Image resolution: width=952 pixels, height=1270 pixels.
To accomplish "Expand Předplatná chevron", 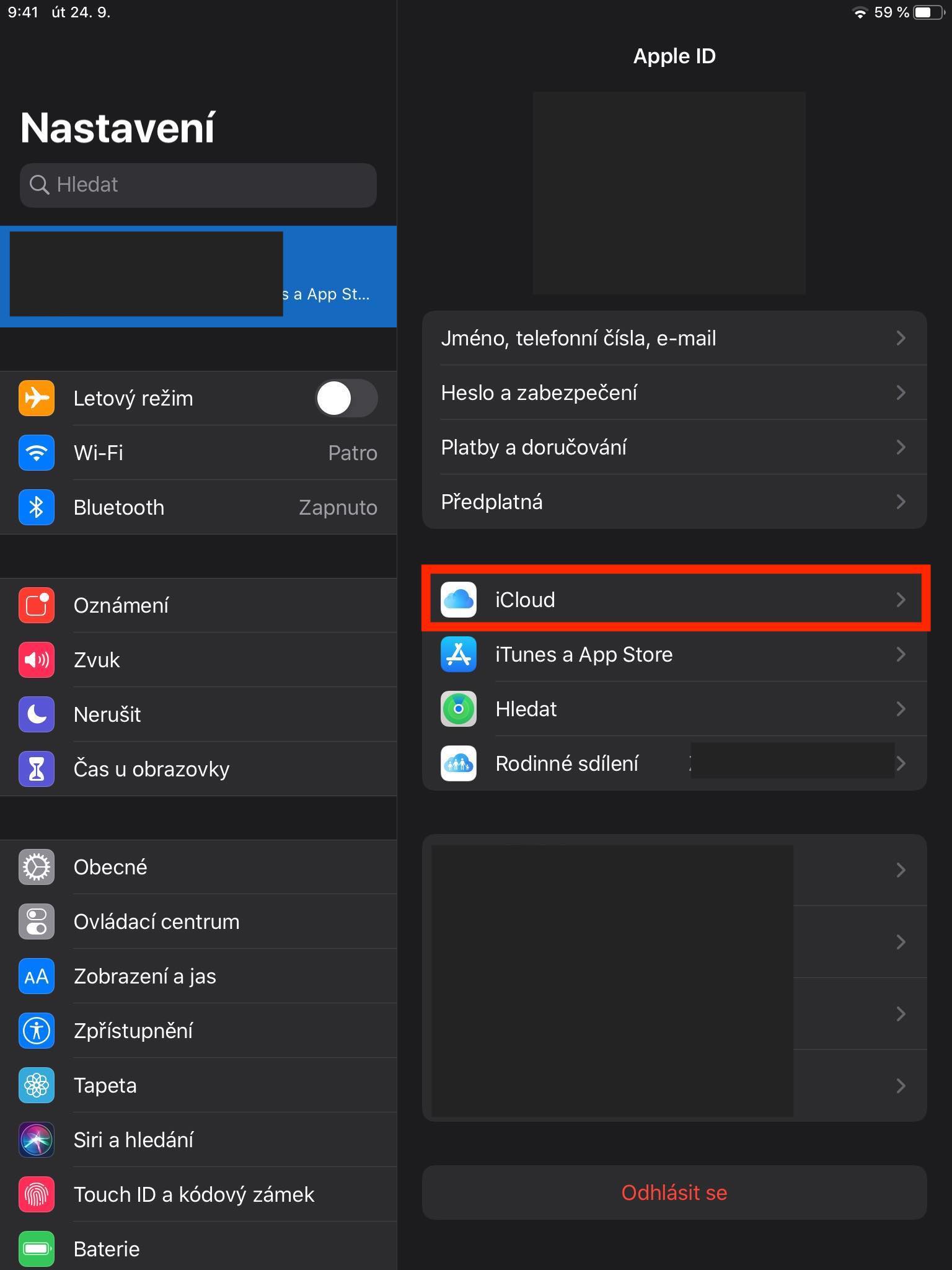I will (x=901, y=502).
